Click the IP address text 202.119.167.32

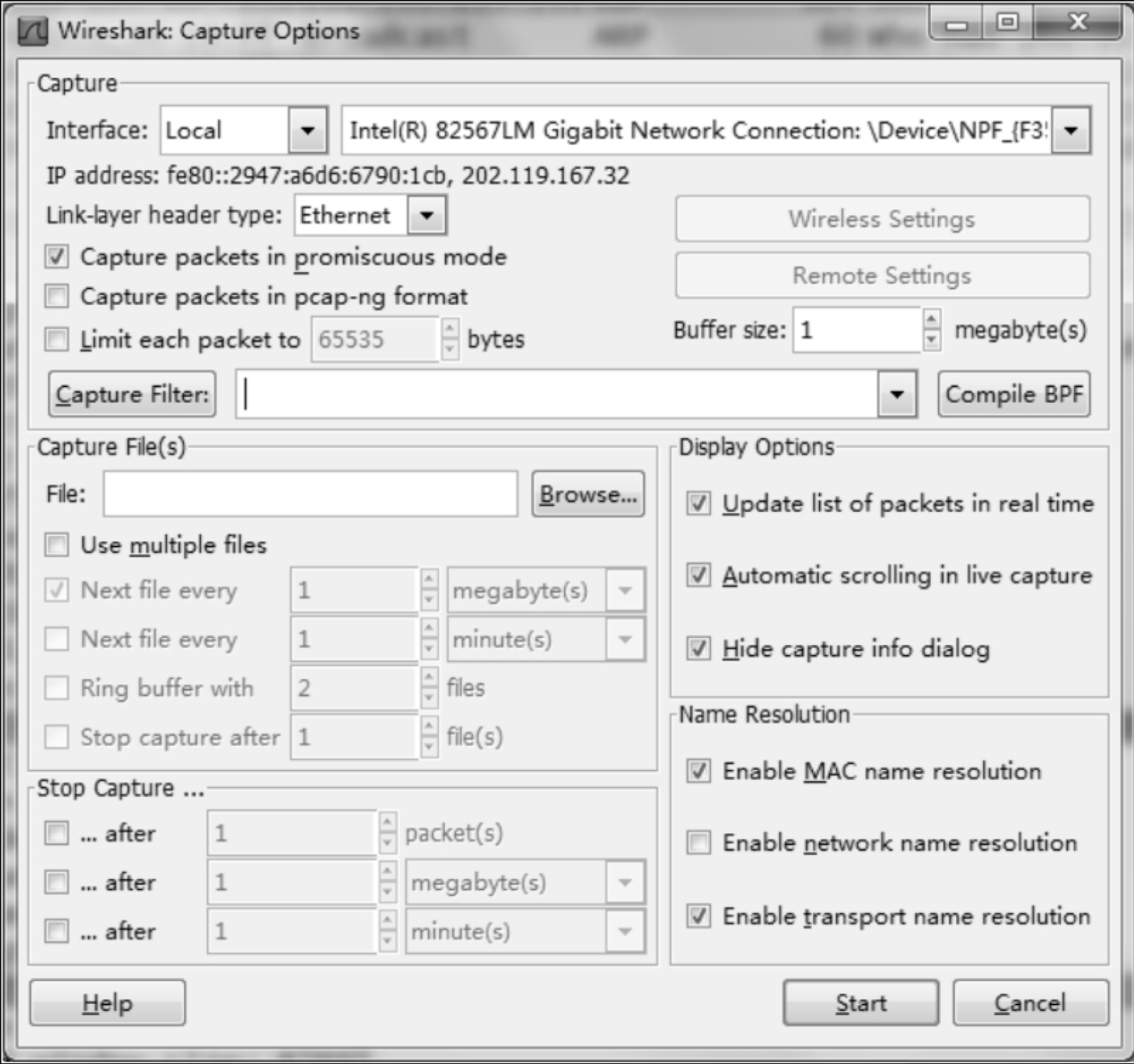coord(546,175)
